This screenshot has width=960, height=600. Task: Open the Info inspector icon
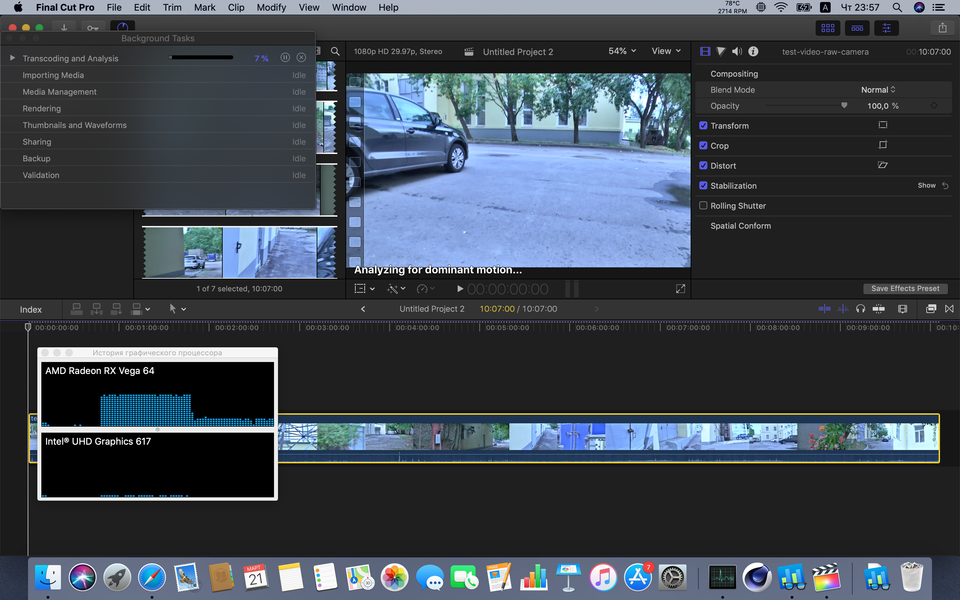753,51
